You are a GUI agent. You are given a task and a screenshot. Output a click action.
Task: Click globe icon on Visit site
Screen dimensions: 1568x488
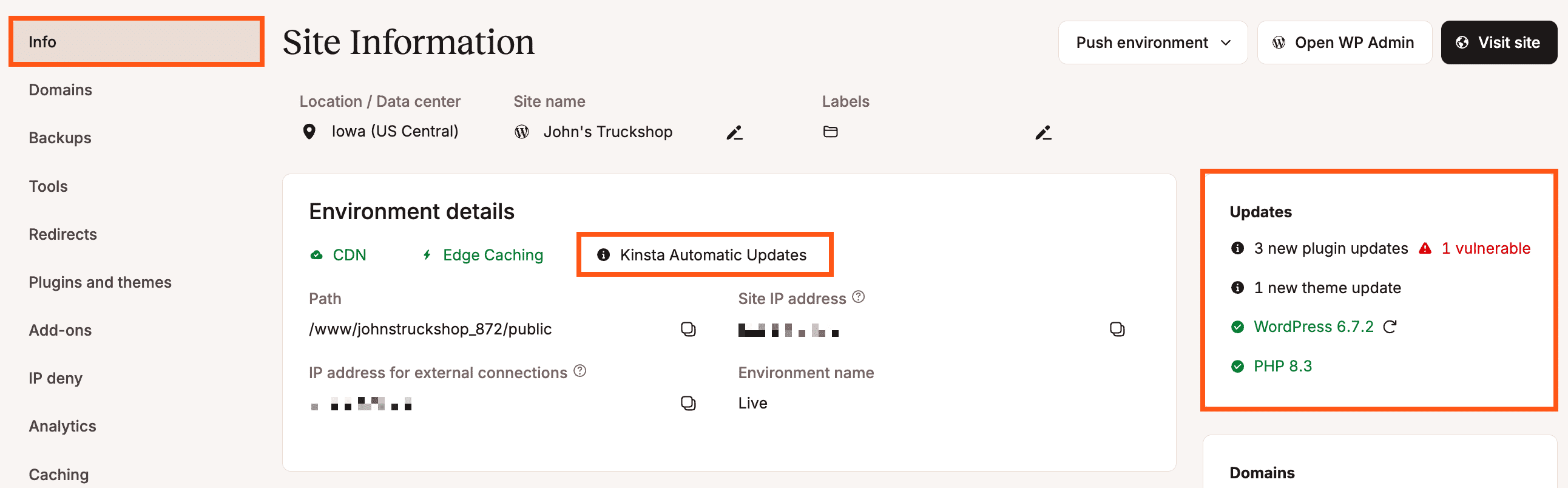pos(1462,42)
